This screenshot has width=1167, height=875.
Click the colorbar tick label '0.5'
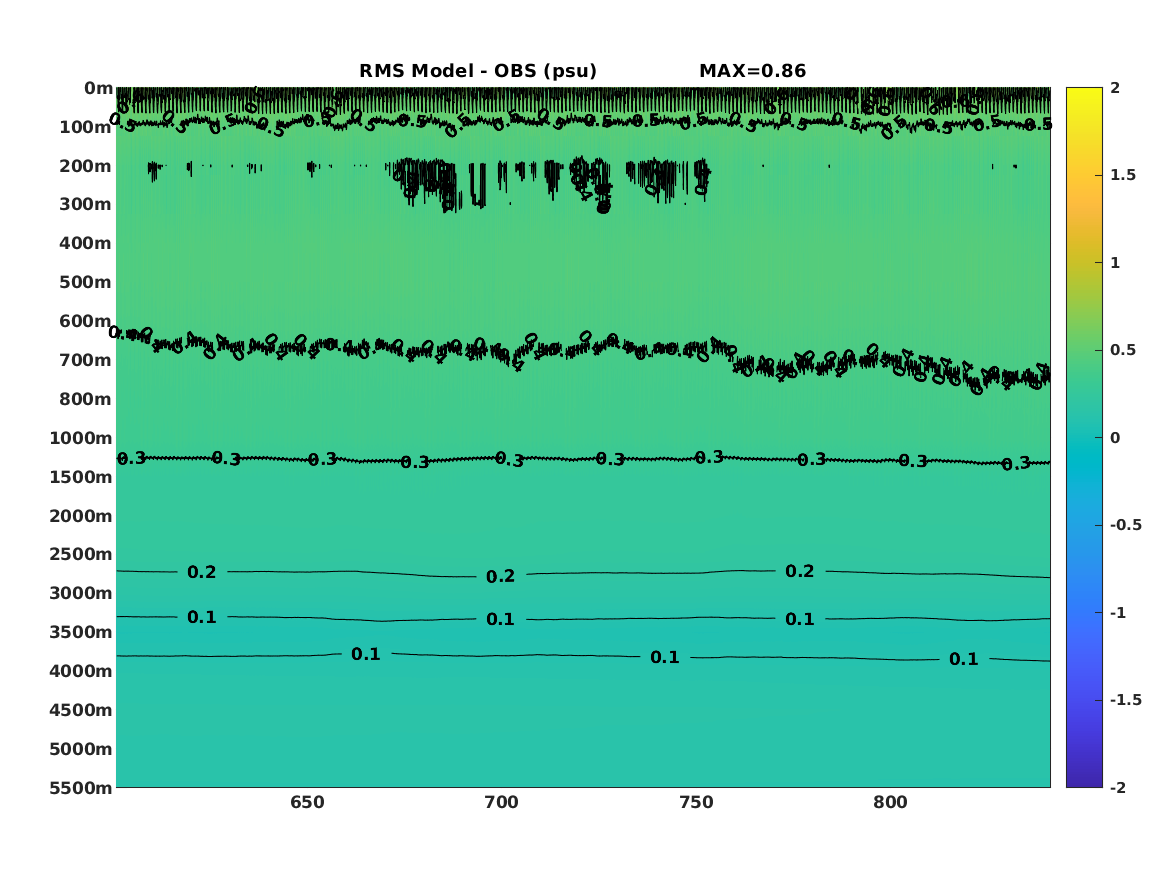coord(1123,350)
